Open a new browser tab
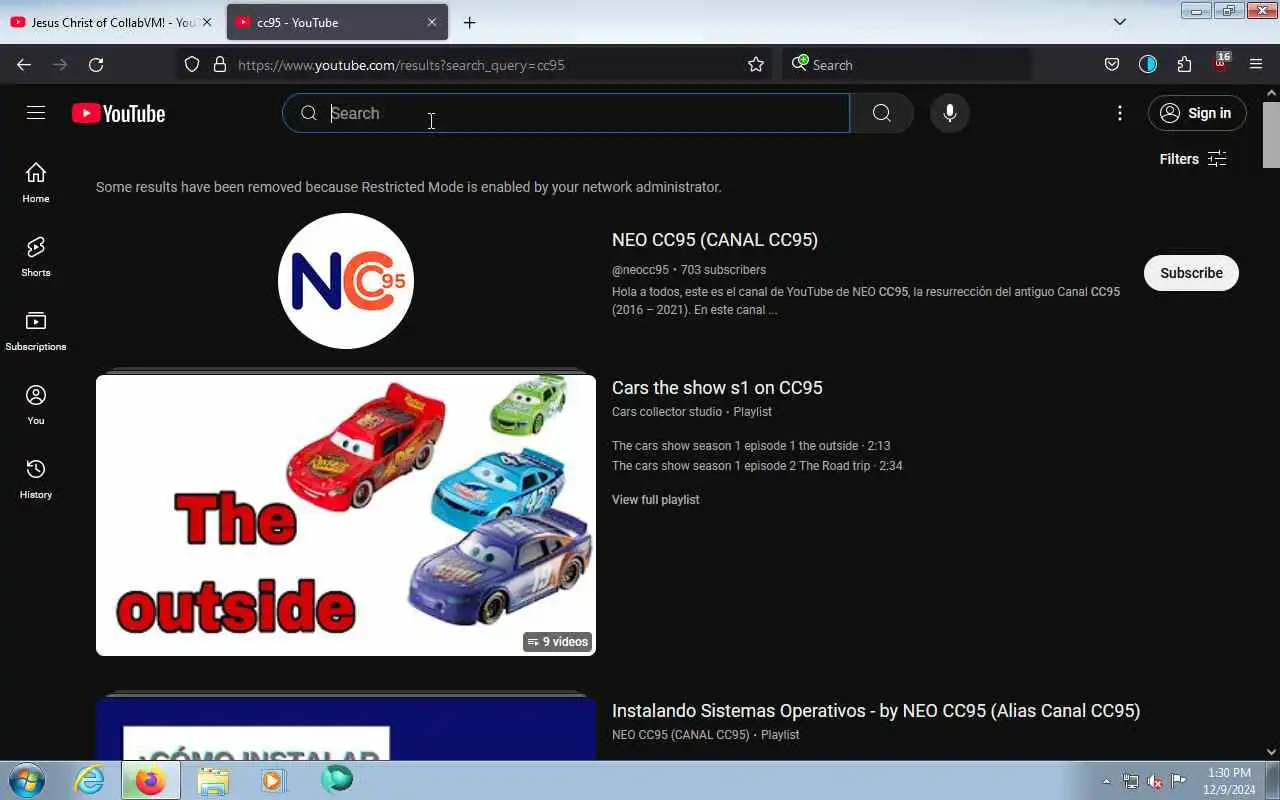 [469, 22]
